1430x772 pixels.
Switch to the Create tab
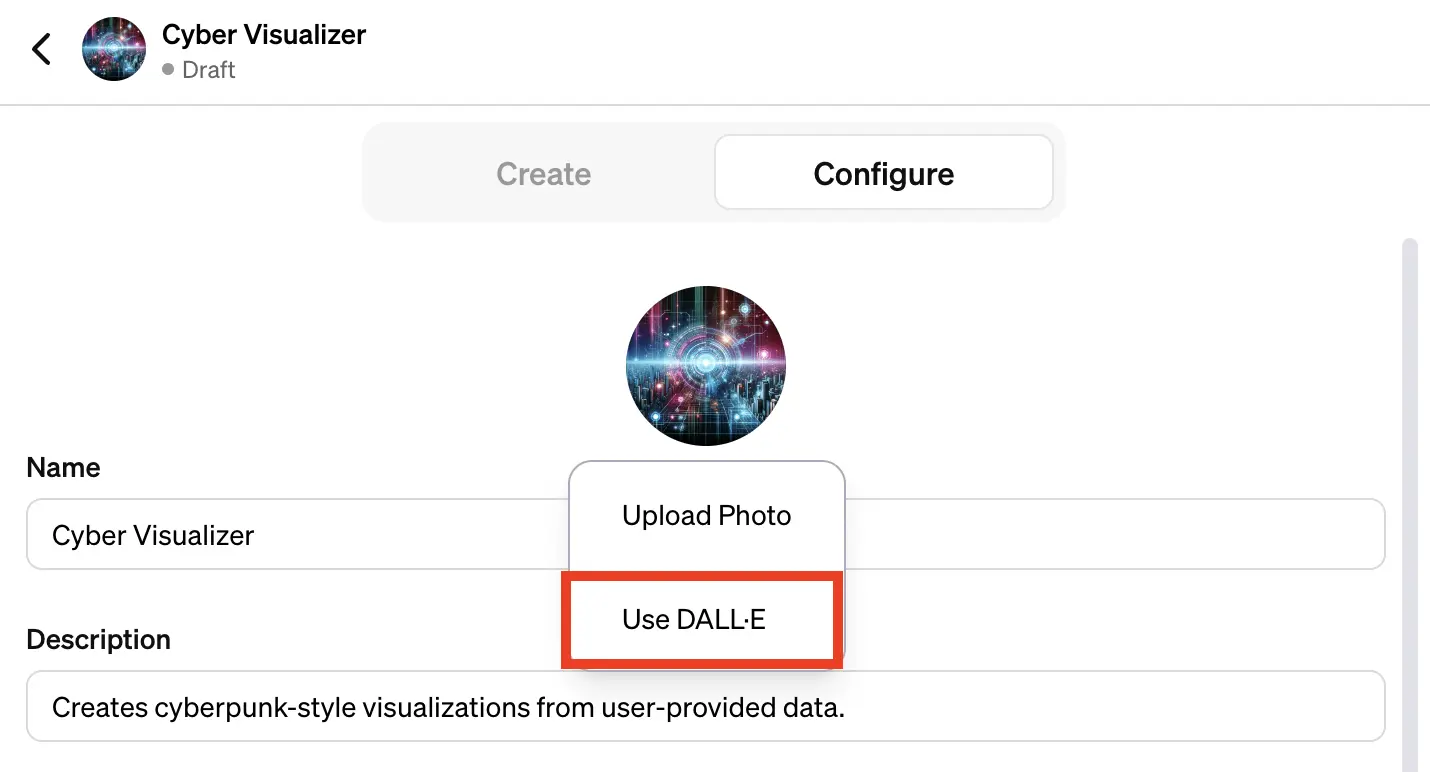click(x=543, y=174)
